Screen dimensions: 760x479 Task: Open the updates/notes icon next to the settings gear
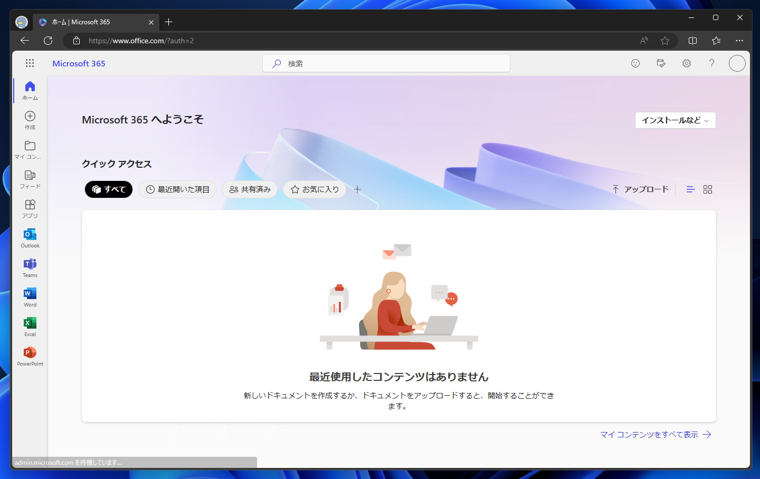(x=661, y=63)
